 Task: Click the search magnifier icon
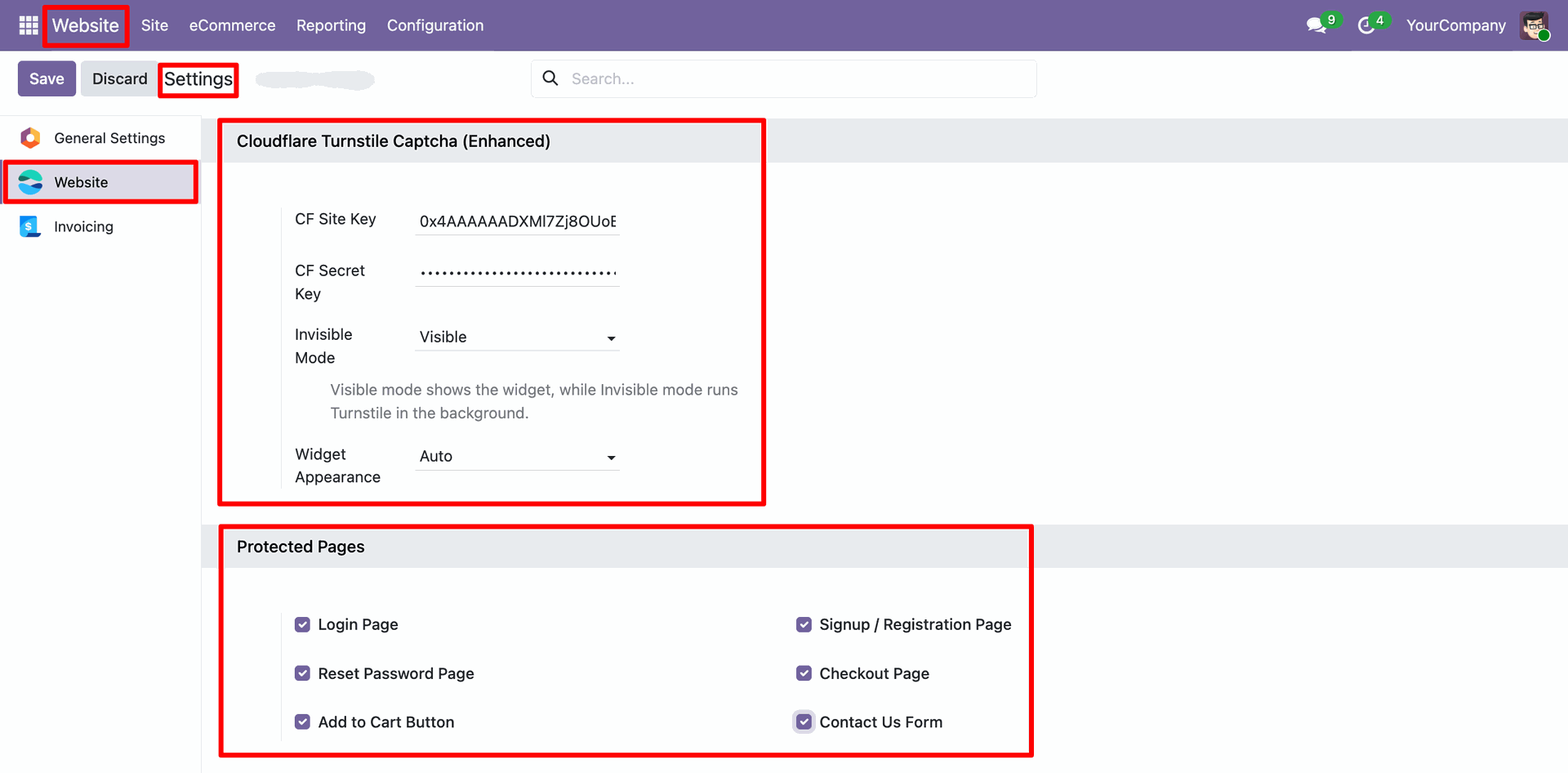550,78
